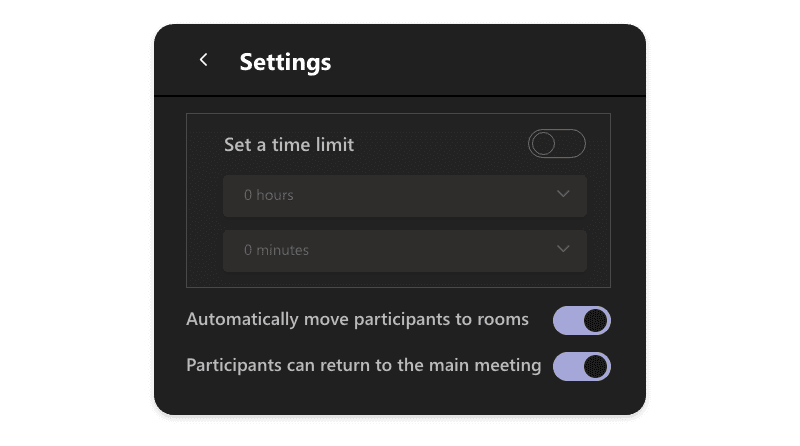
Task: Click the "0 hours" placeholder text
Action: point(269,195)
